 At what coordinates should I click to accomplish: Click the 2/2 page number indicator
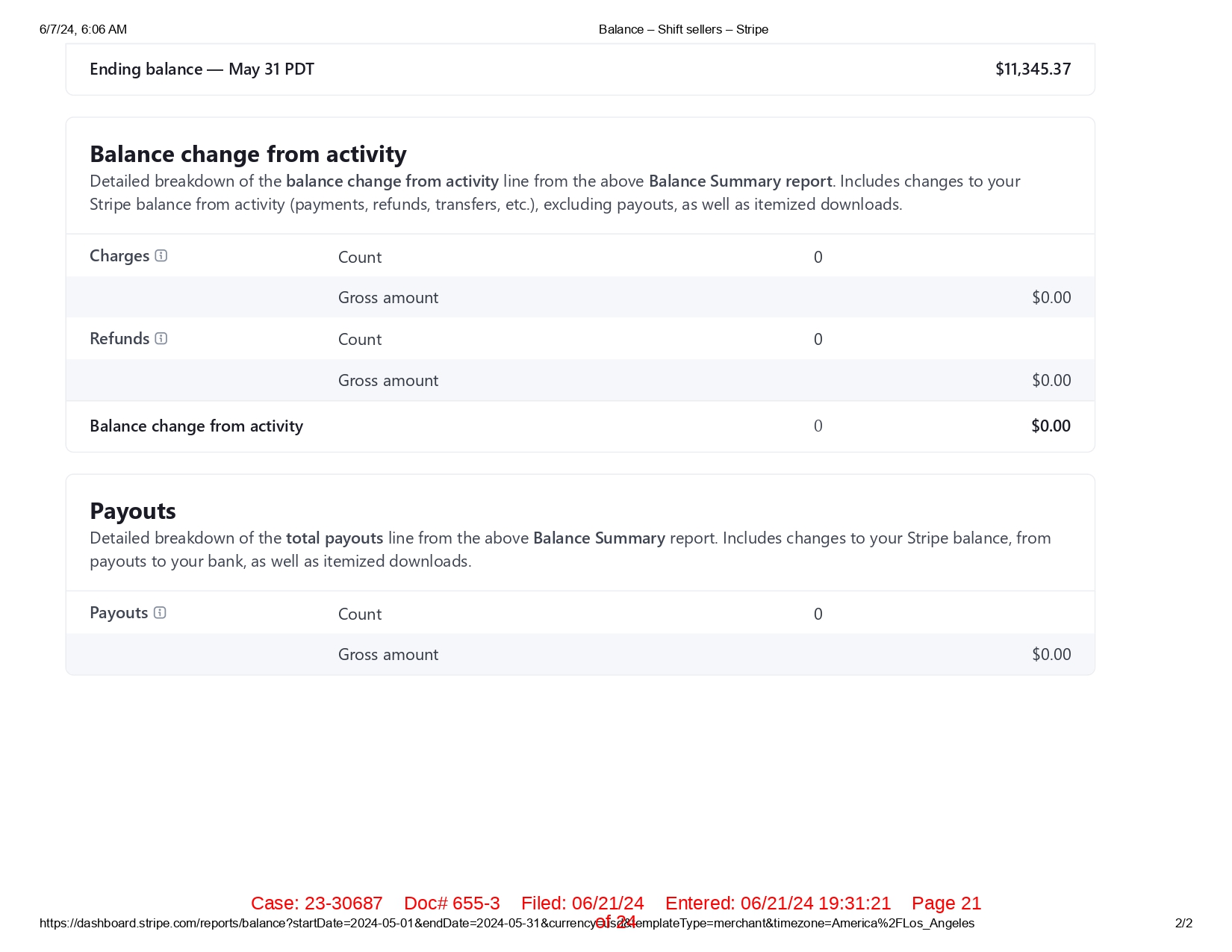coord(1183,924)
